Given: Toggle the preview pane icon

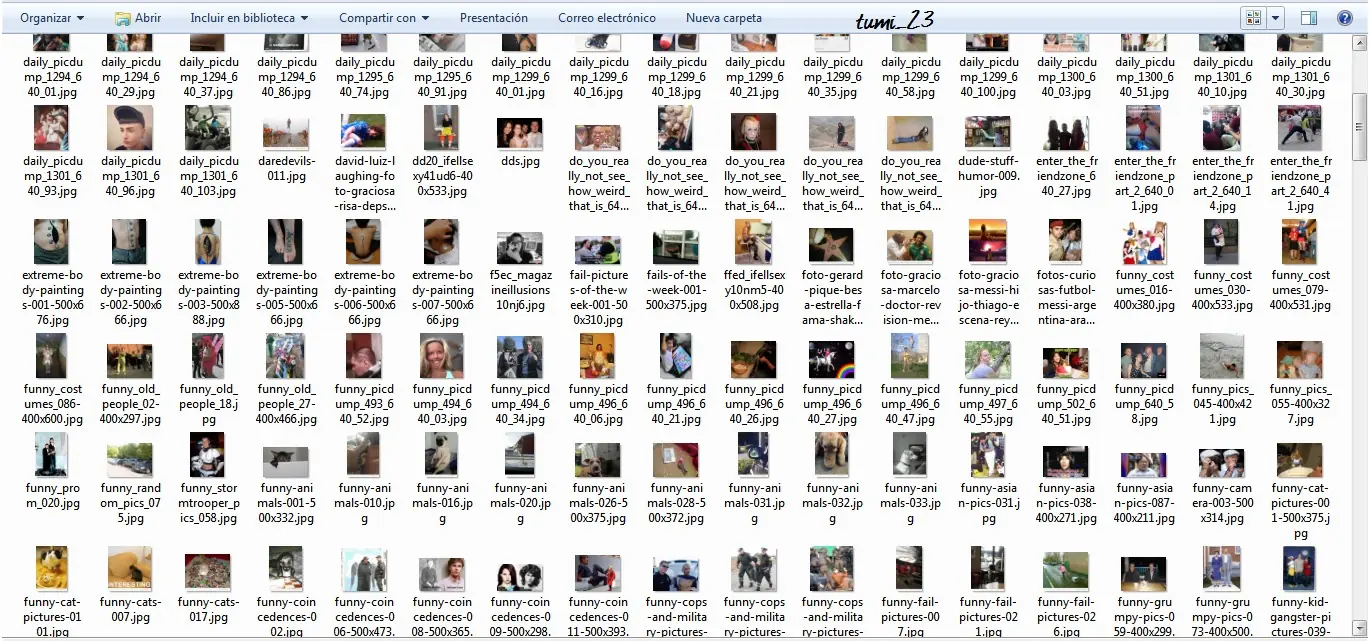Looking at the screenshot, I should click(x=1309, y=18).
